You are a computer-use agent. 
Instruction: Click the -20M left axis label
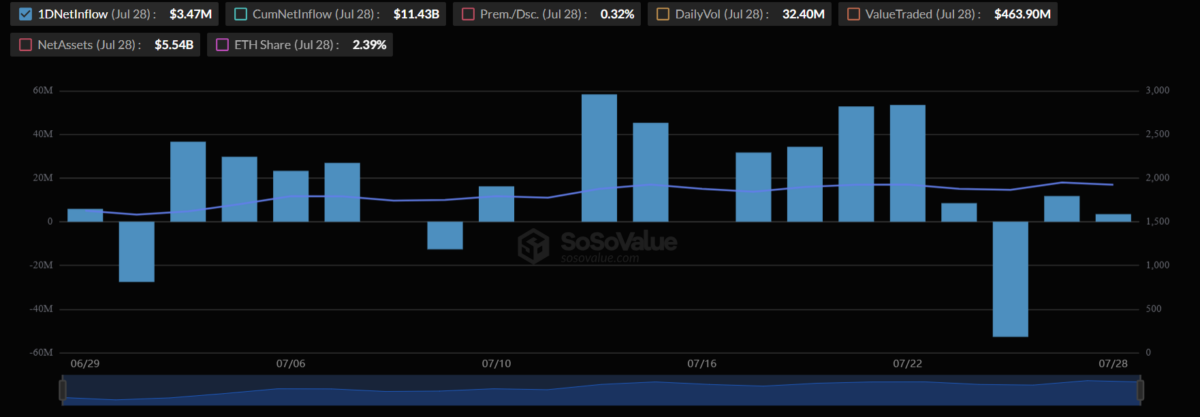40,266
